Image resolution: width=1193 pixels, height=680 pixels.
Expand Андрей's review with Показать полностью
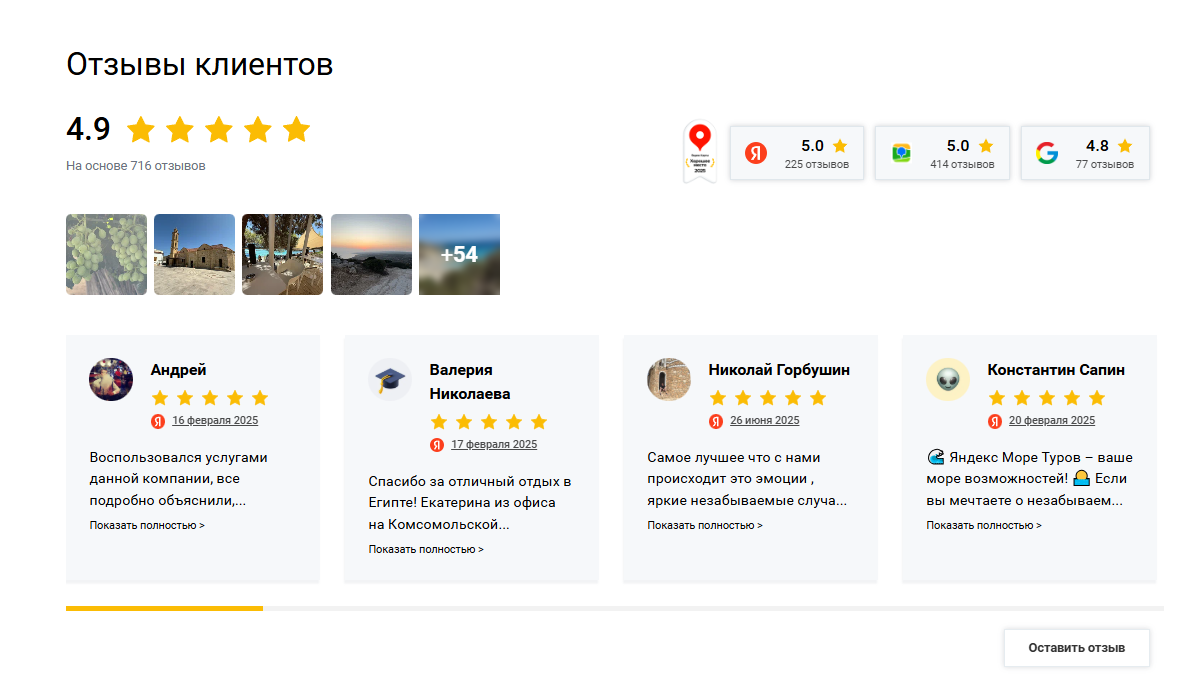coord(147,525)
